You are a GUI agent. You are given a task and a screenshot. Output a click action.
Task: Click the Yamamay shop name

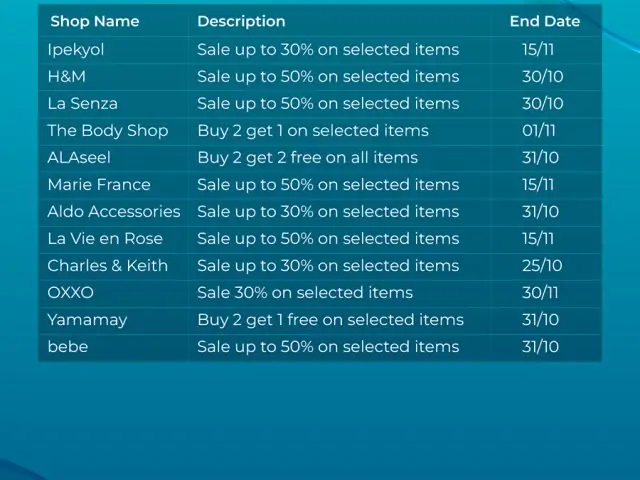(x=87, y=320)
